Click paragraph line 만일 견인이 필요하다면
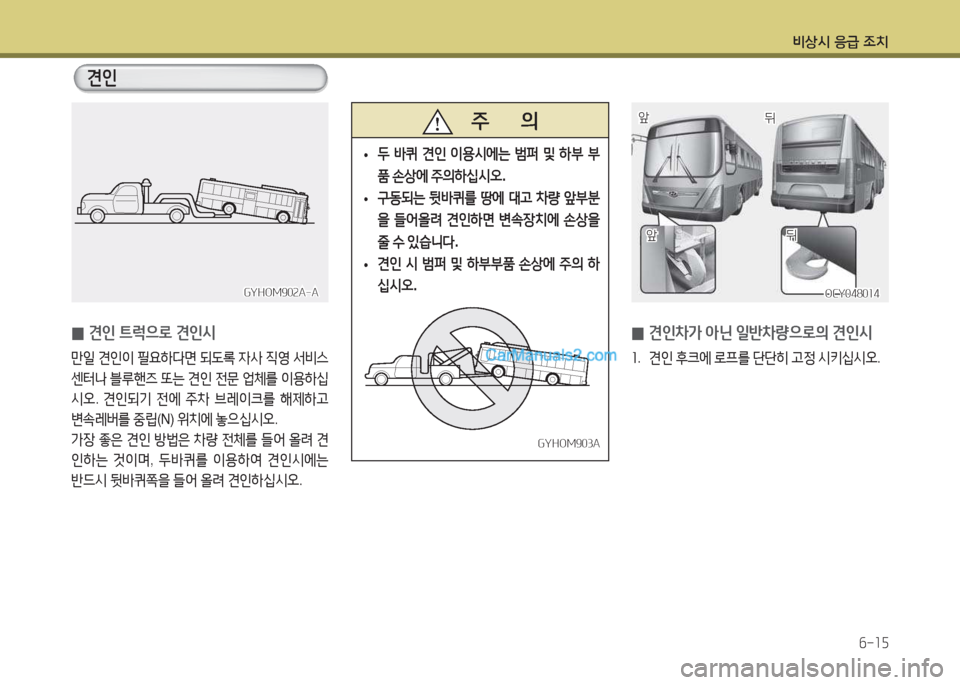This screenshot has width=960, height=685. (x=200, y=357)
